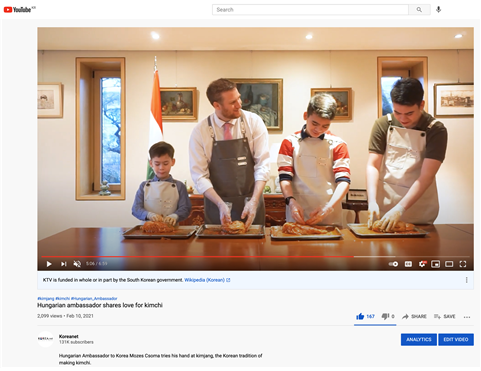Save the video to a playlist
Screen dimensions: 481x371
pyautogui.click(x=445, y=316)
